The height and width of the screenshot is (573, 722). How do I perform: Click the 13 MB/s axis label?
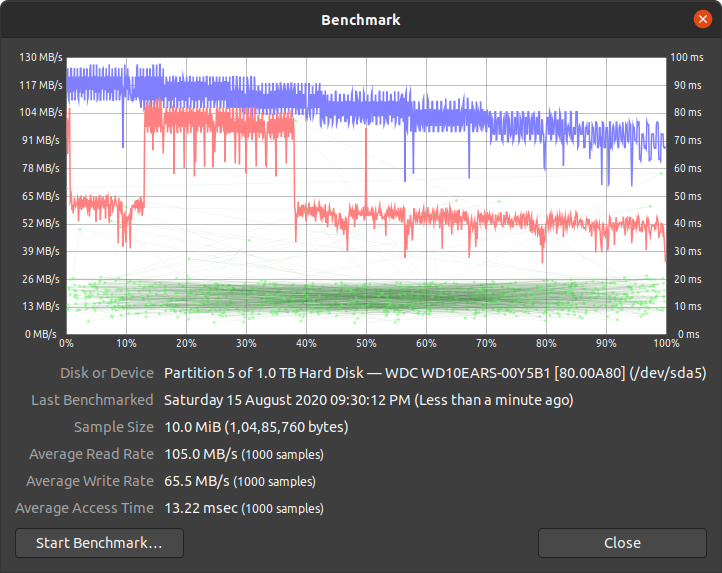pos(41,306)
